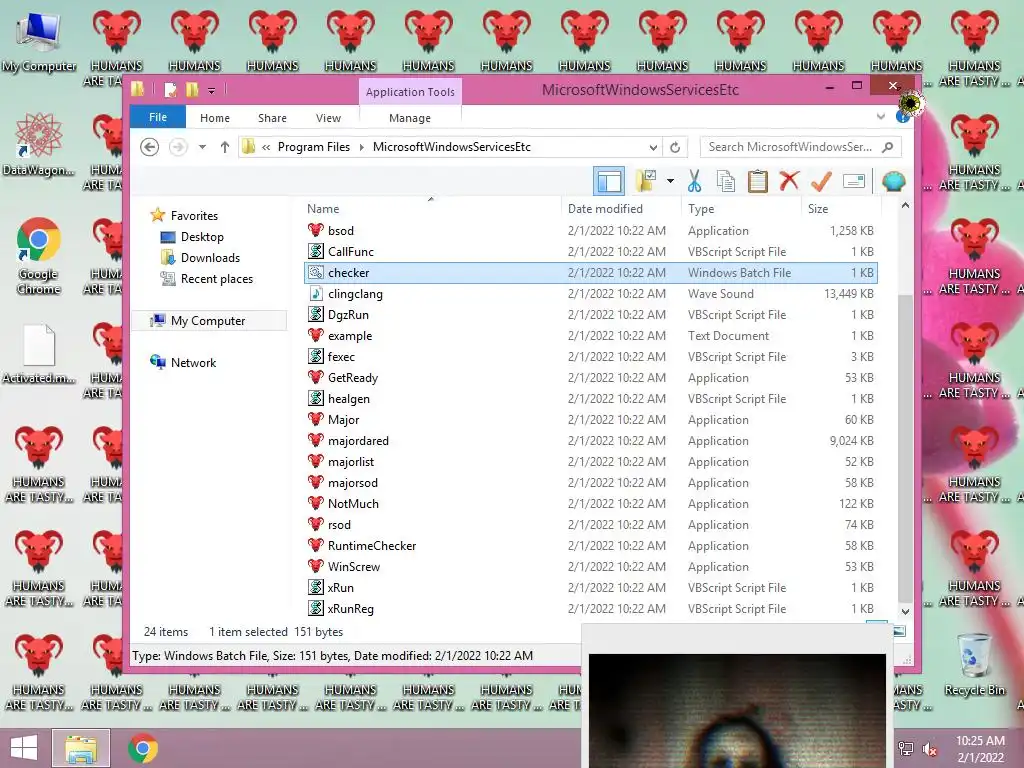1024x768 pixels.
Task: Click the Forward navigation arrow
Action: point(178,147)
